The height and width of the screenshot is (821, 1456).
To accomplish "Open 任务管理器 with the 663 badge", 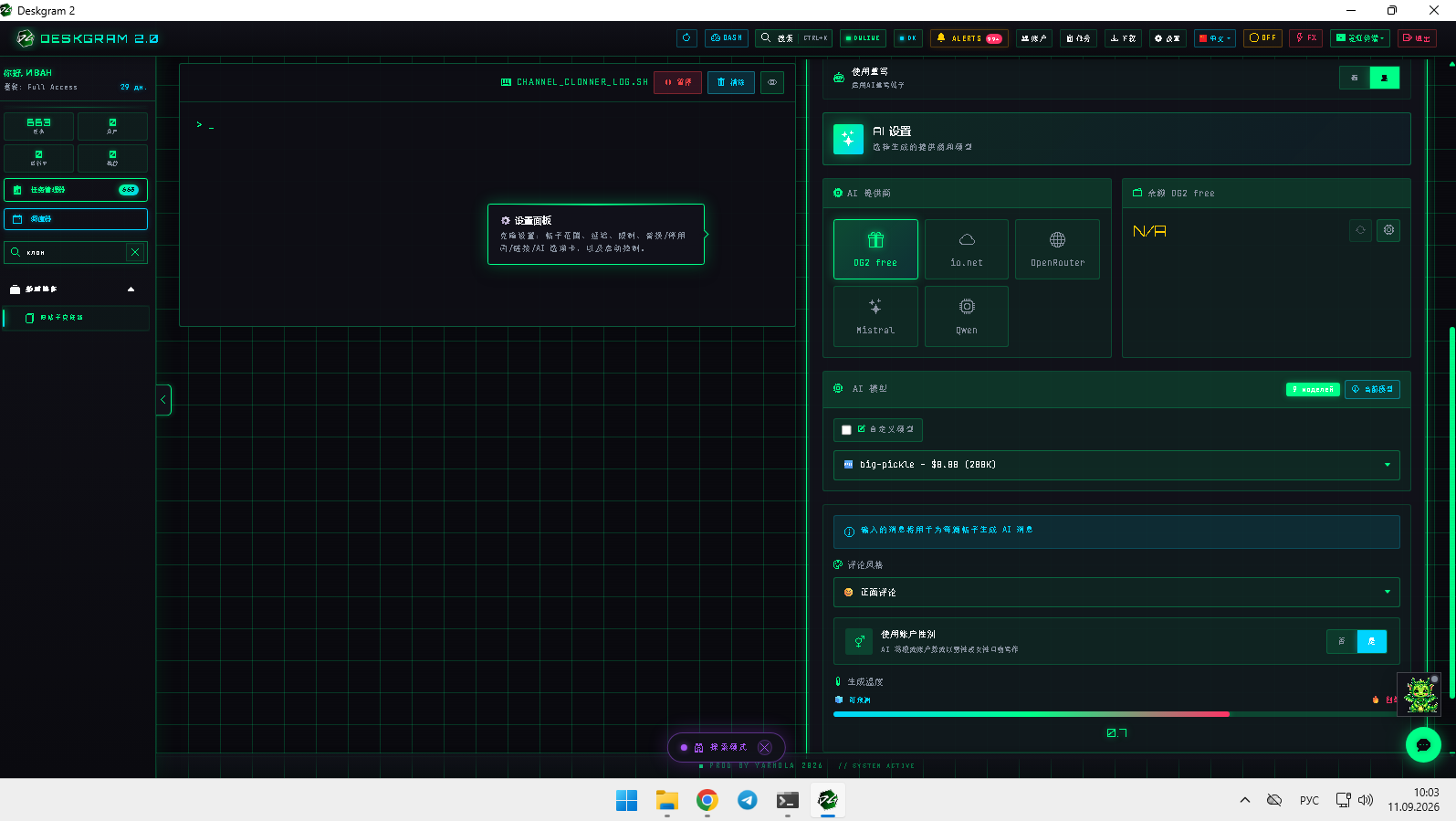I will pyautogui.click(x=76, y=190).
